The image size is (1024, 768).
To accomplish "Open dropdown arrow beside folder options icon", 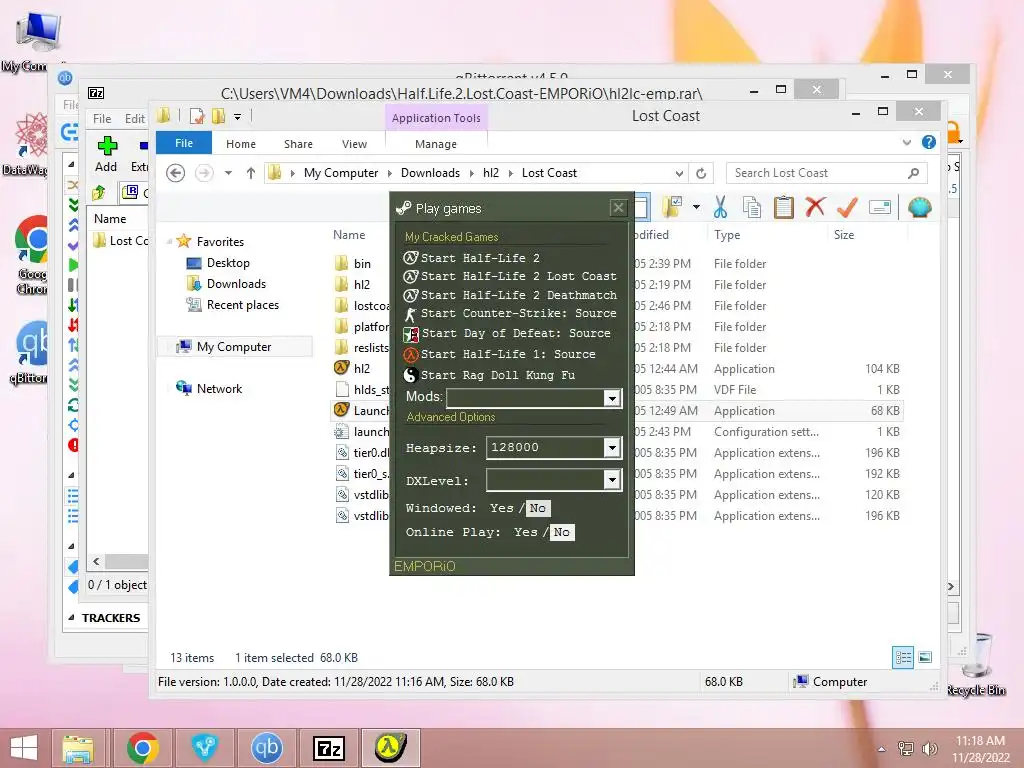I will [x=697, y=208].
